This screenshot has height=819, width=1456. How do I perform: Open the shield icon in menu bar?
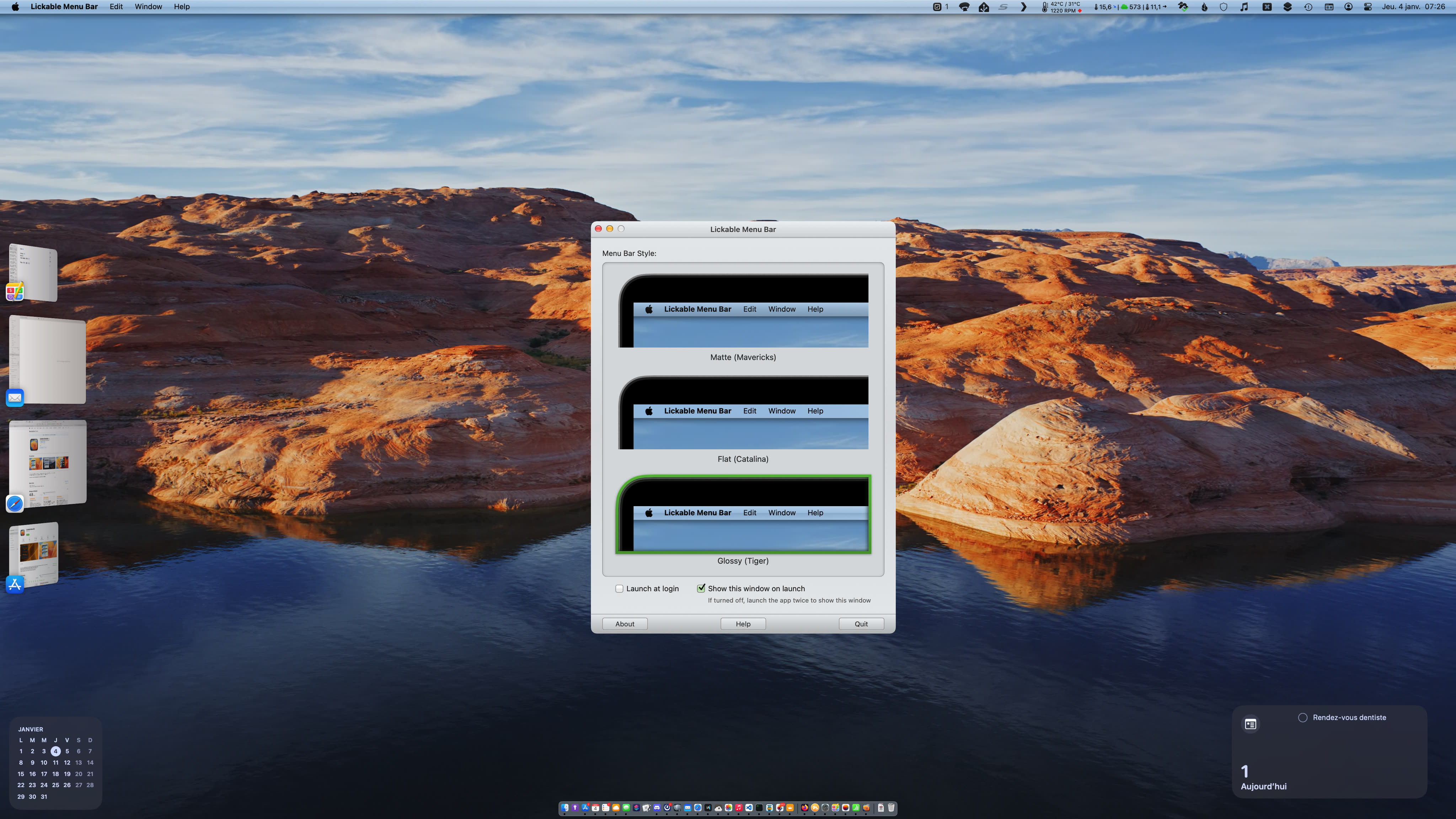[x=1224, y=7]
